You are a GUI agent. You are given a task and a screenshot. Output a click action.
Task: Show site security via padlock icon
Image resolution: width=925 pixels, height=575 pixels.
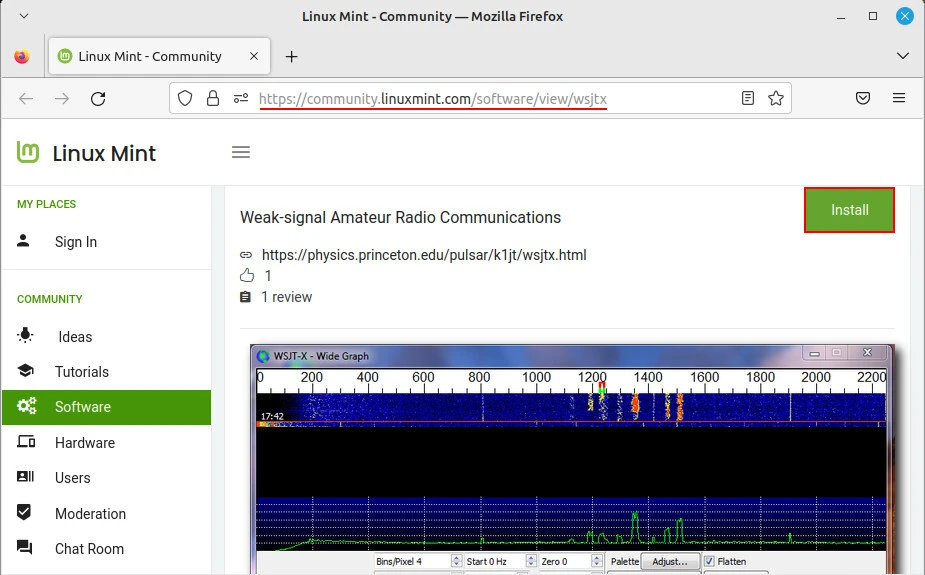pyautogui.click(x=213, y=98)
